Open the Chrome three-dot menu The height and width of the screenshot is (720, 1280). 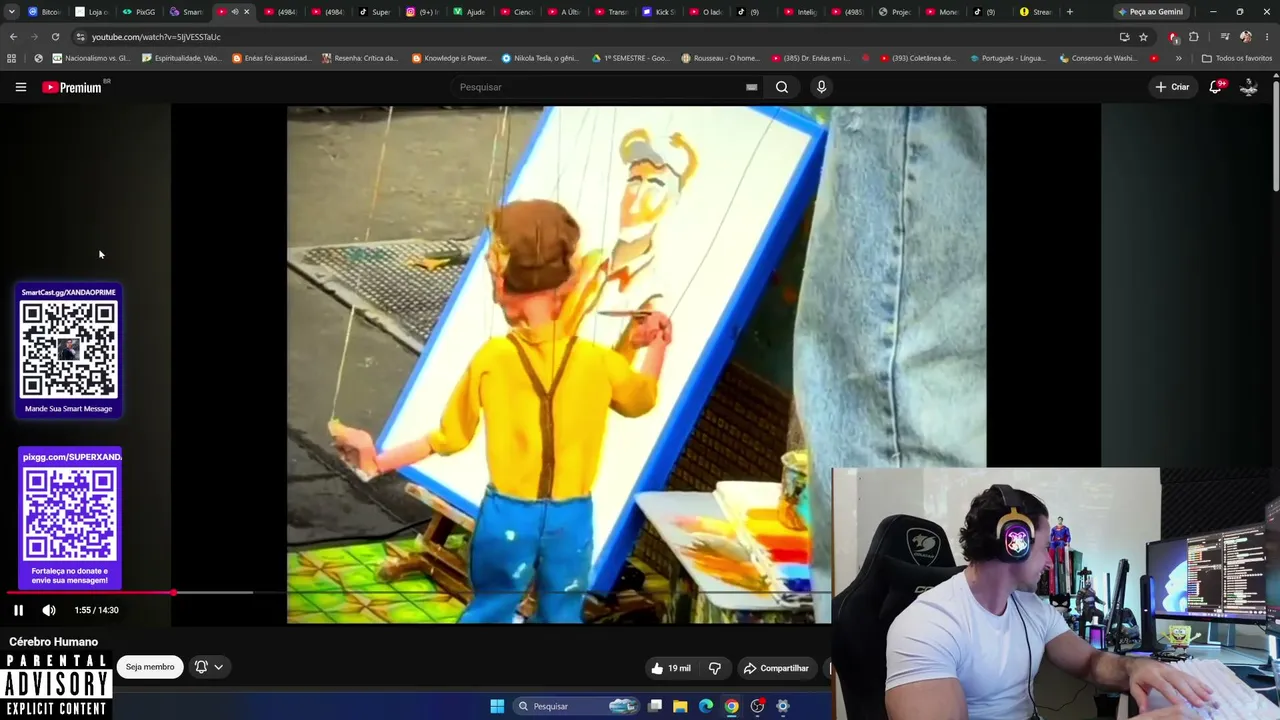pyautogui.click(x=1266, y=37)
